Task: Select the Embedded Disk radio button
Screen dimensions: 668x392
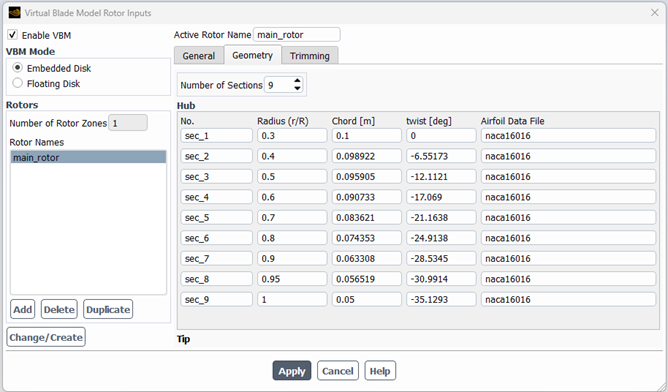Action: pos(17,68)
